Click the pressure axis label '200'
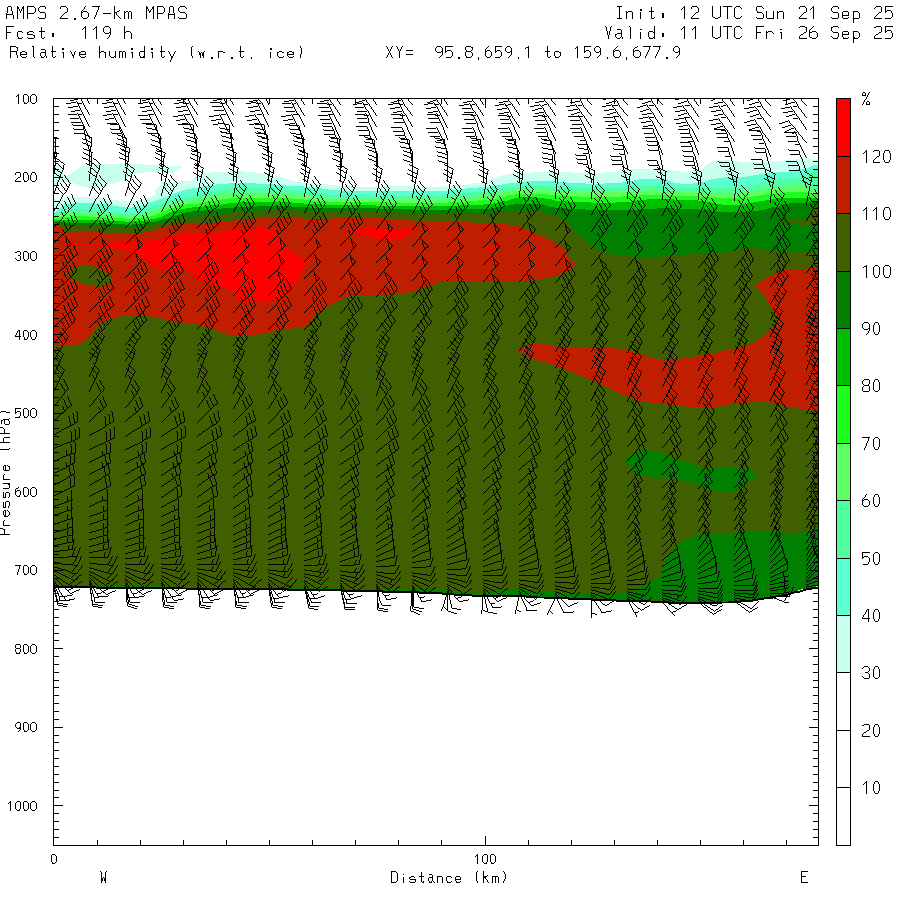This screenshot has height=900, width=900. tap(26, 177)
